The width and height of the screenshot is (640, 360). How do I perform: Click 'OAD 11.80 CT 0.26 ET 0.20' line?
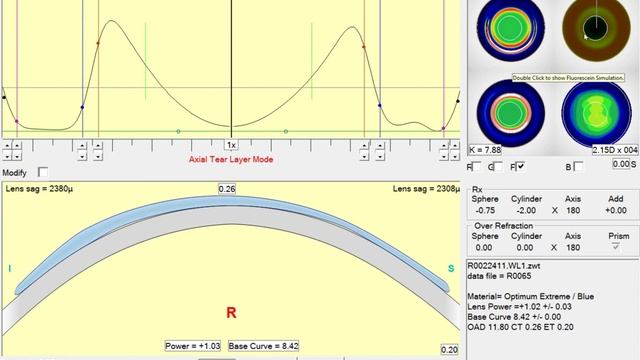pos(520,327)
